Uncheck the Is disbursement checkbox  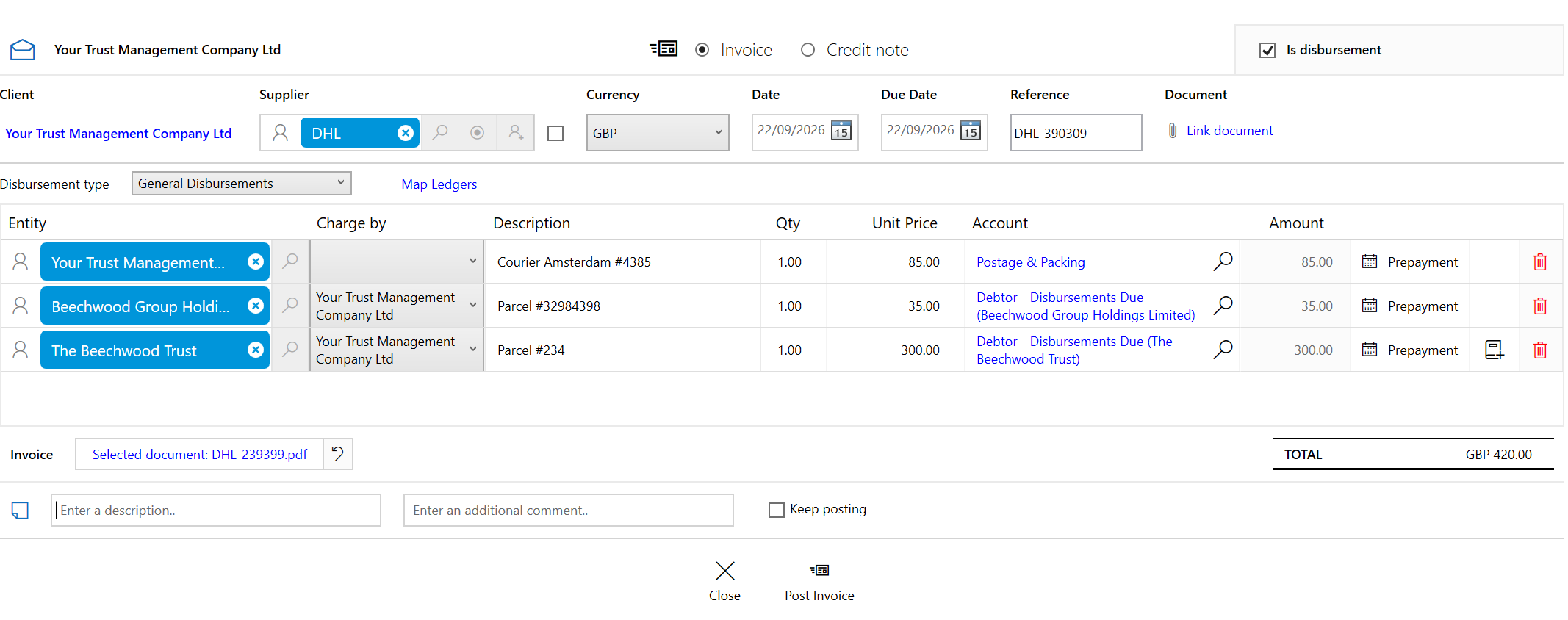[x=1267, y=50]
